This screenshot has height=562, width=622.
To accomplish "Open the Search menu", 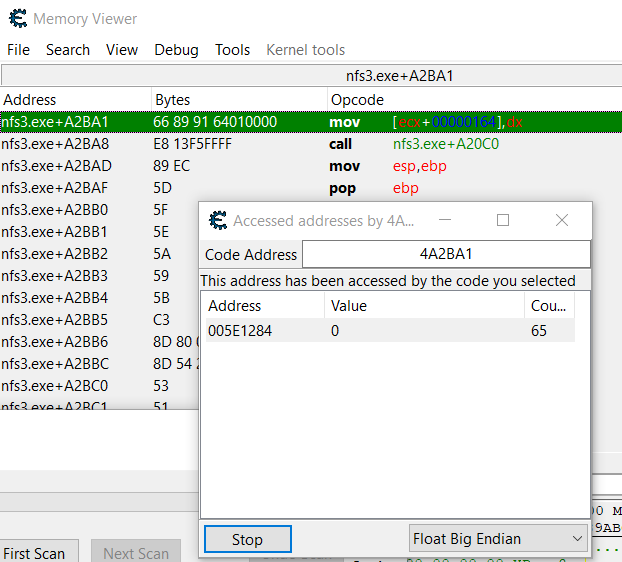I will click(68, 50).
